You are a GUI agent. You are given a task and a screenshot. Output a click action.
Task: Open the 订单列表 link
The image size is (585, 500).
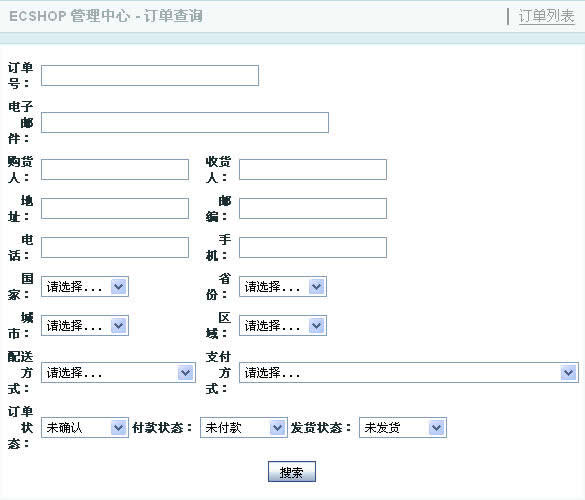pos(546,16)
